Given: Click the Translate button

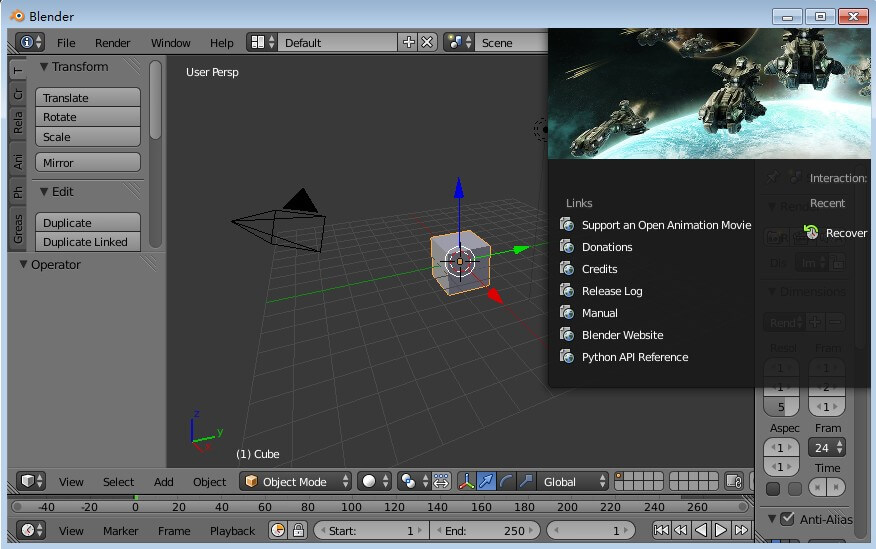Looking at the screenshot, I should tap(88, 97).
